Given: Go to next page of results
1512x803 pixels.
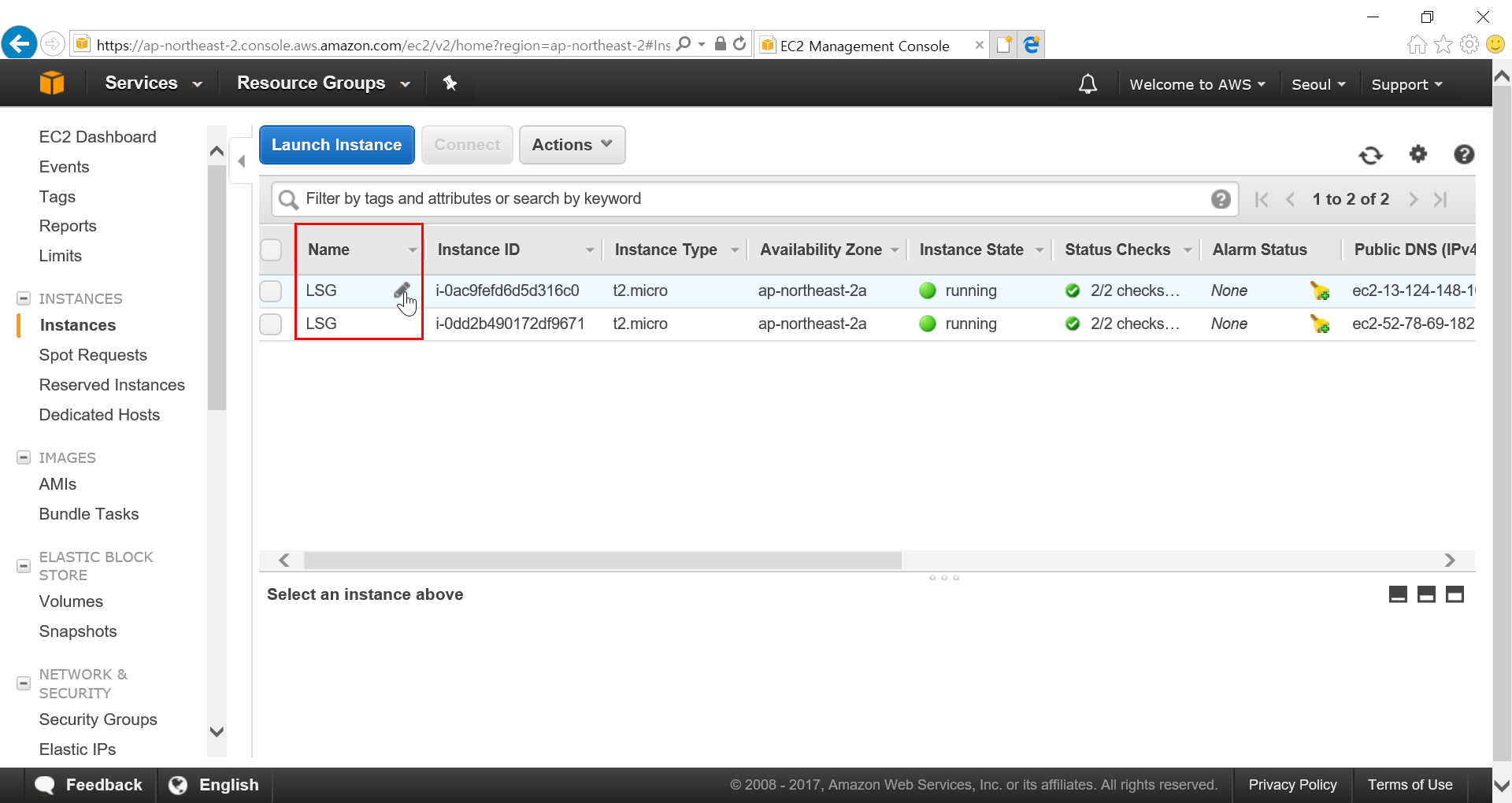Looking at the screenshot, I should click(1414, 199).
